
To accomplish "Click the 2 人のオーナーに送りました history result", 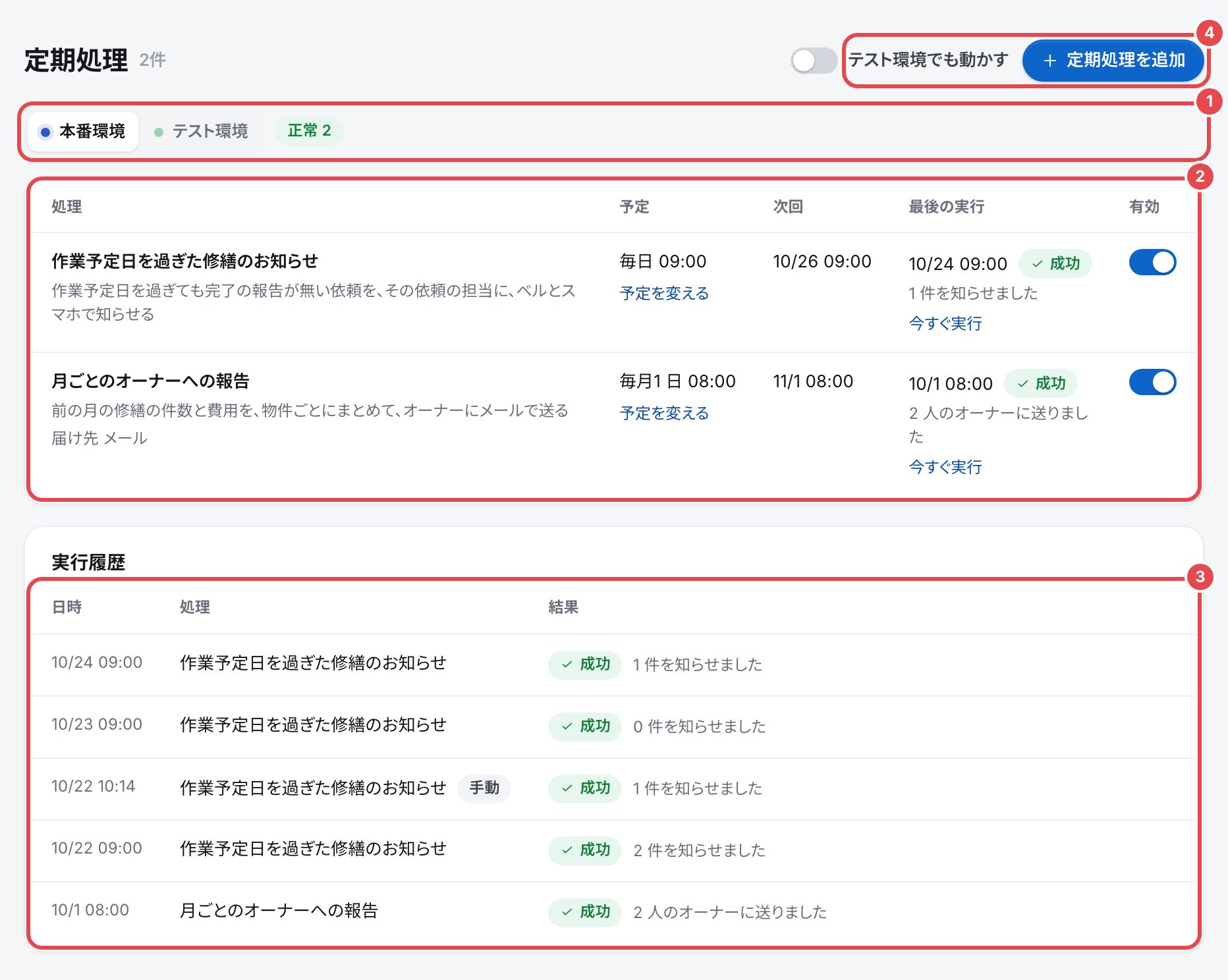I will pos(730,912).
